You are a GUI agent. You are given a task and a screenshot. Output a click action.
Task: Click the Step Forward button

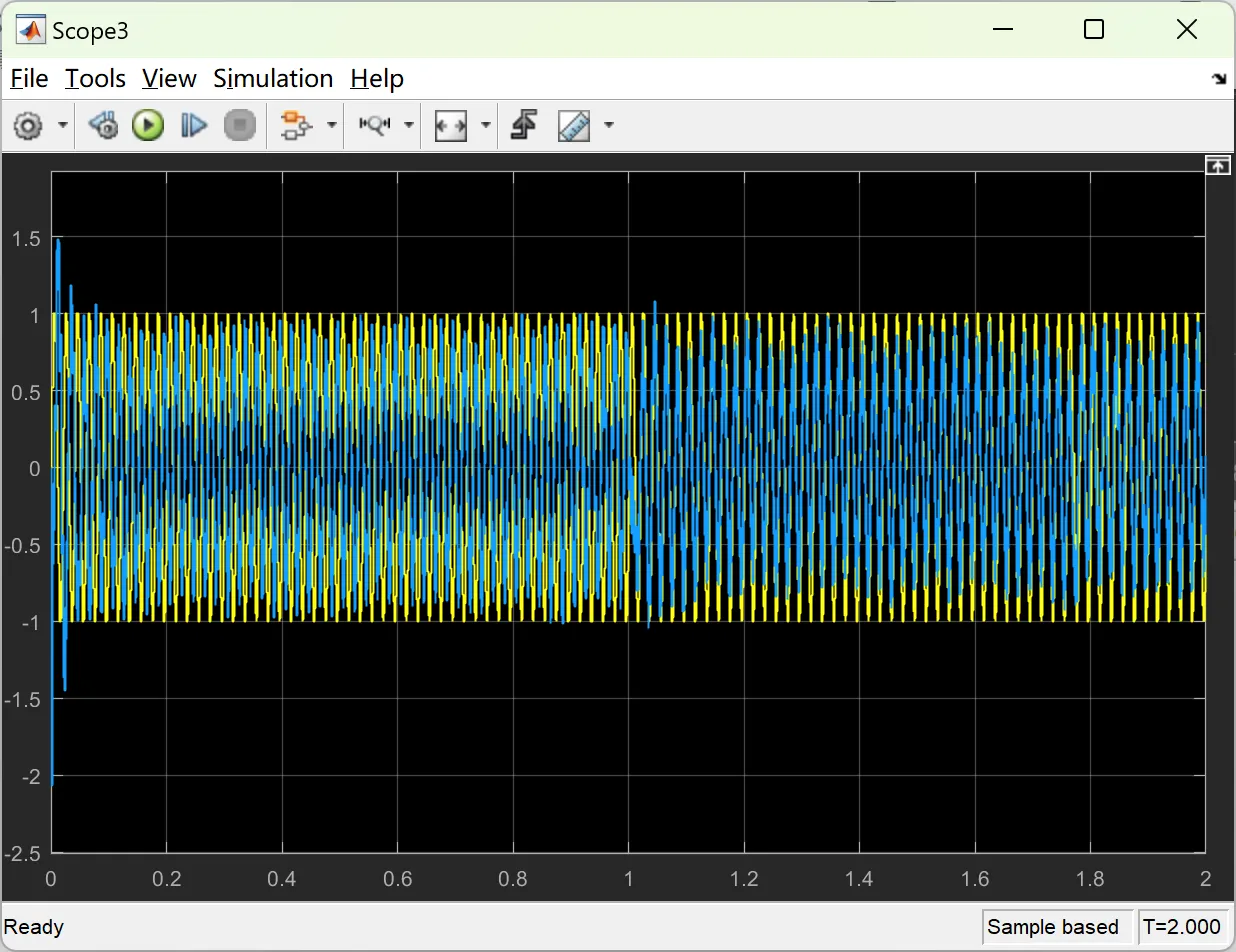click(193, 126)
